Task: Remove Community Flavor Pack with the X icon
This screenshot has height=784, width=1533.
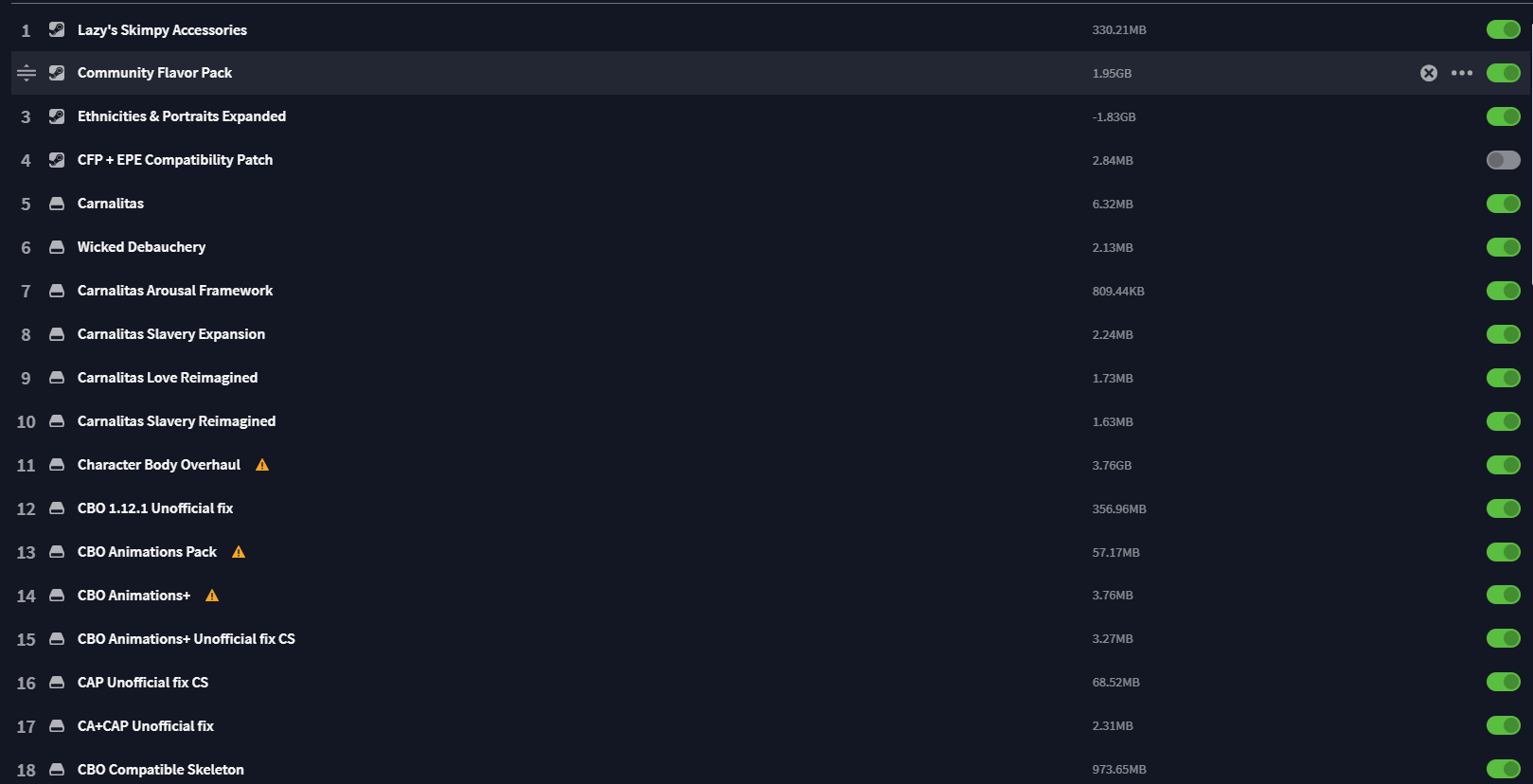Action: 1429,73
